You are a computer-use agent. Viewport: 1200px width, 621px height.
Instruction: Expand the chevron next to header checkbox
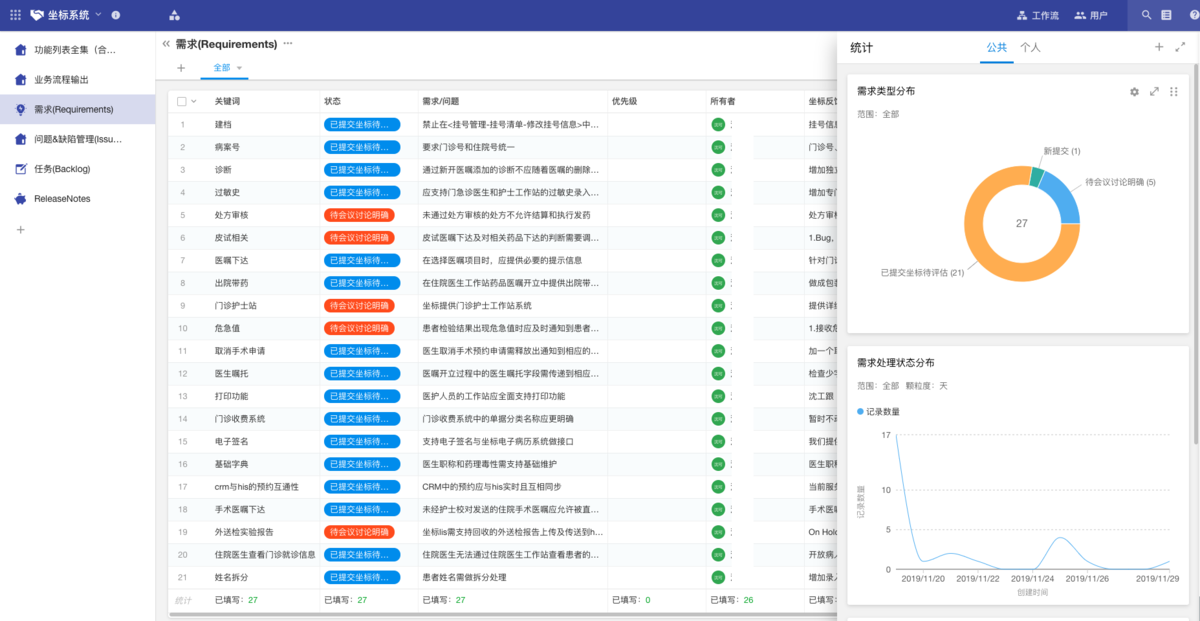[x=194, y=101]
